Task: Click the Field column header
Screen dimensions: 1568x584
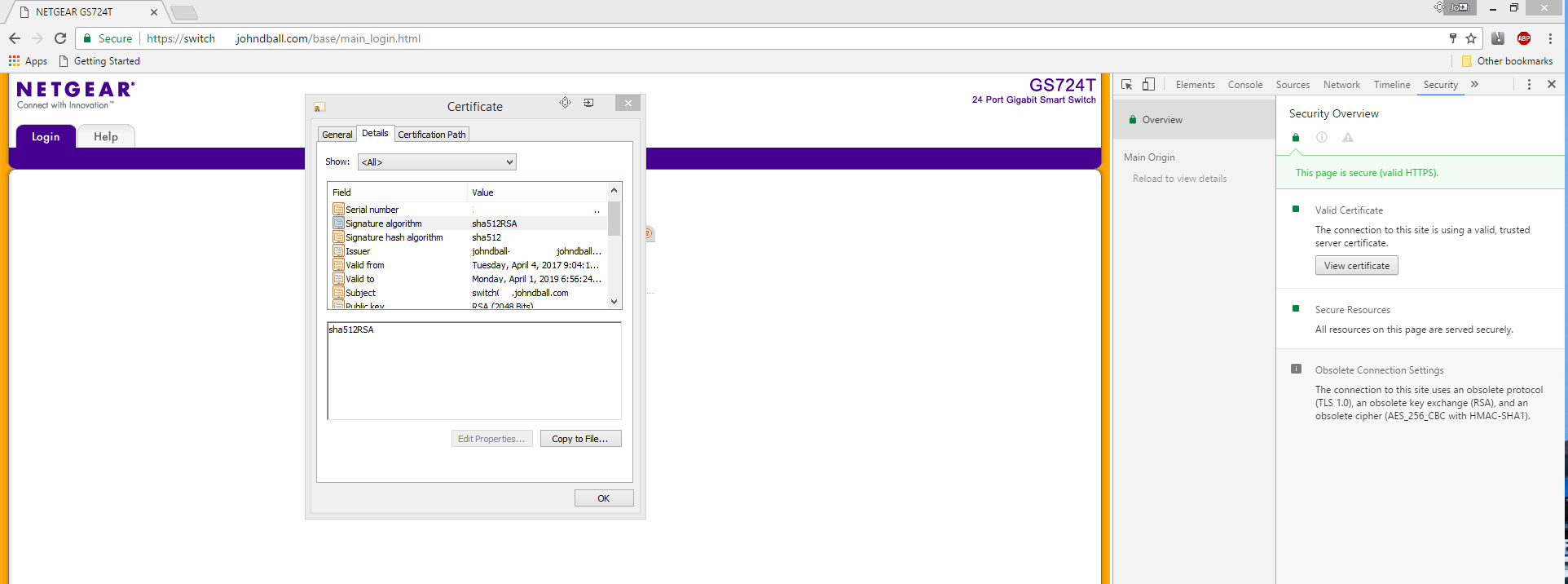Action: click(x=398, y=192)
